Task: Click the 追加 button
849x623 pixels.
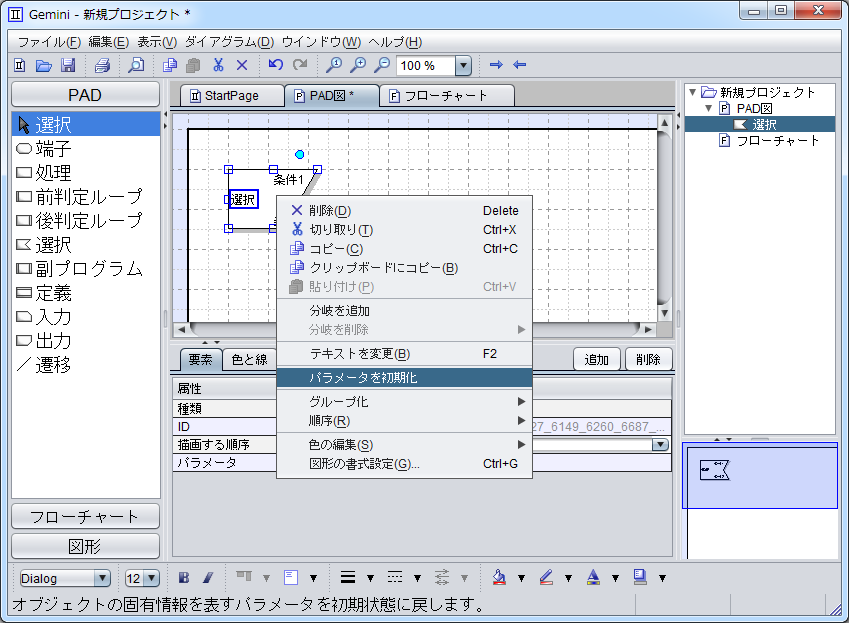Action: coord(597,359)
